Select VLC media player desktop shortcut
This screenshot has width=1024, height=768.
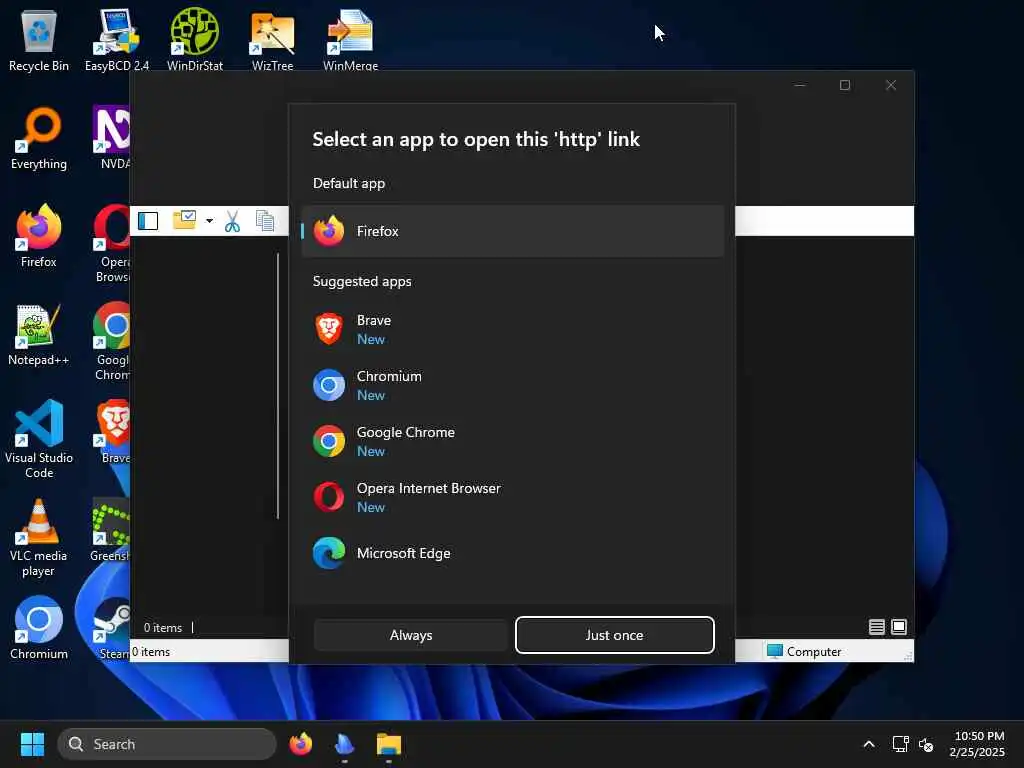[39, 538]
